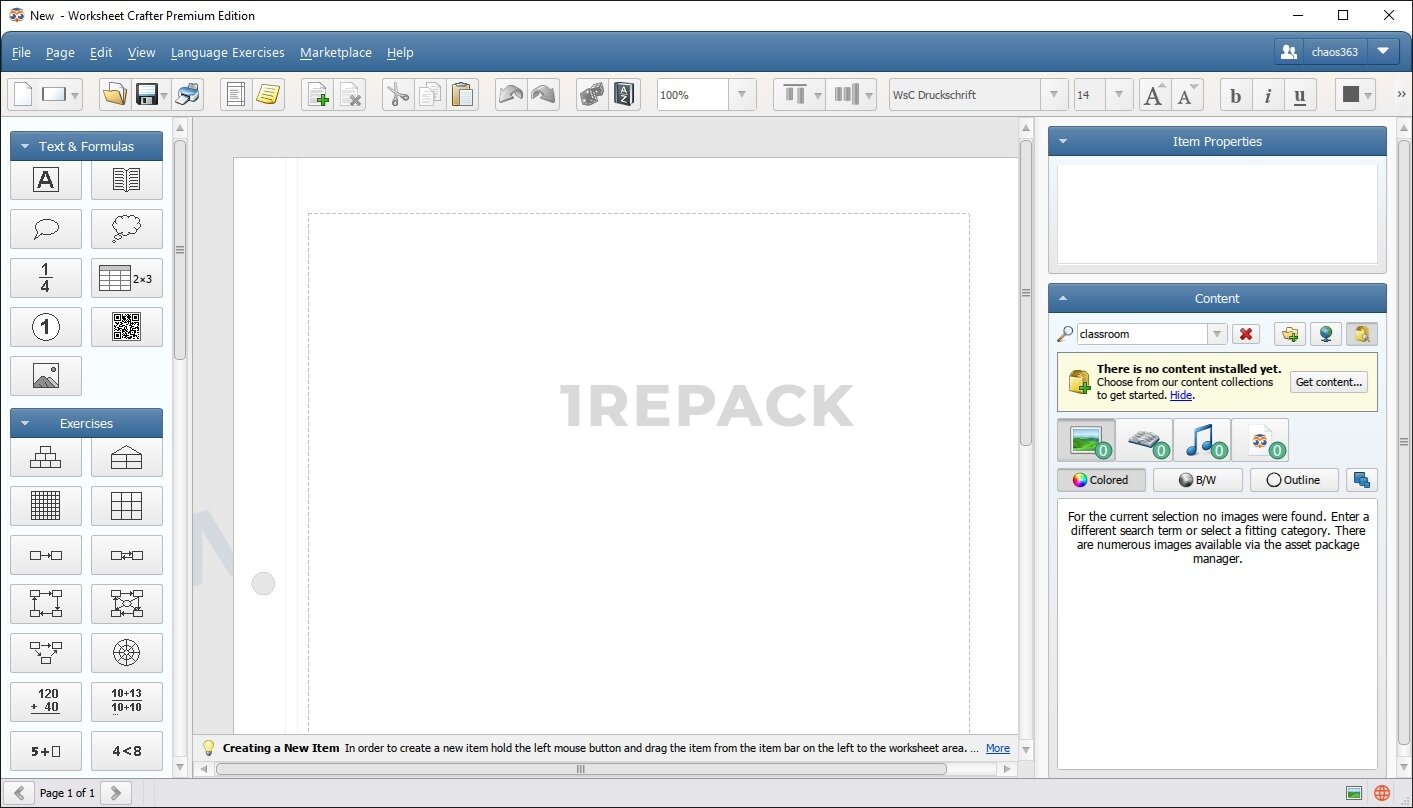Open the zoom level dropdown
The width and height of the screenshot is (1413, 808).
[741, 95]
